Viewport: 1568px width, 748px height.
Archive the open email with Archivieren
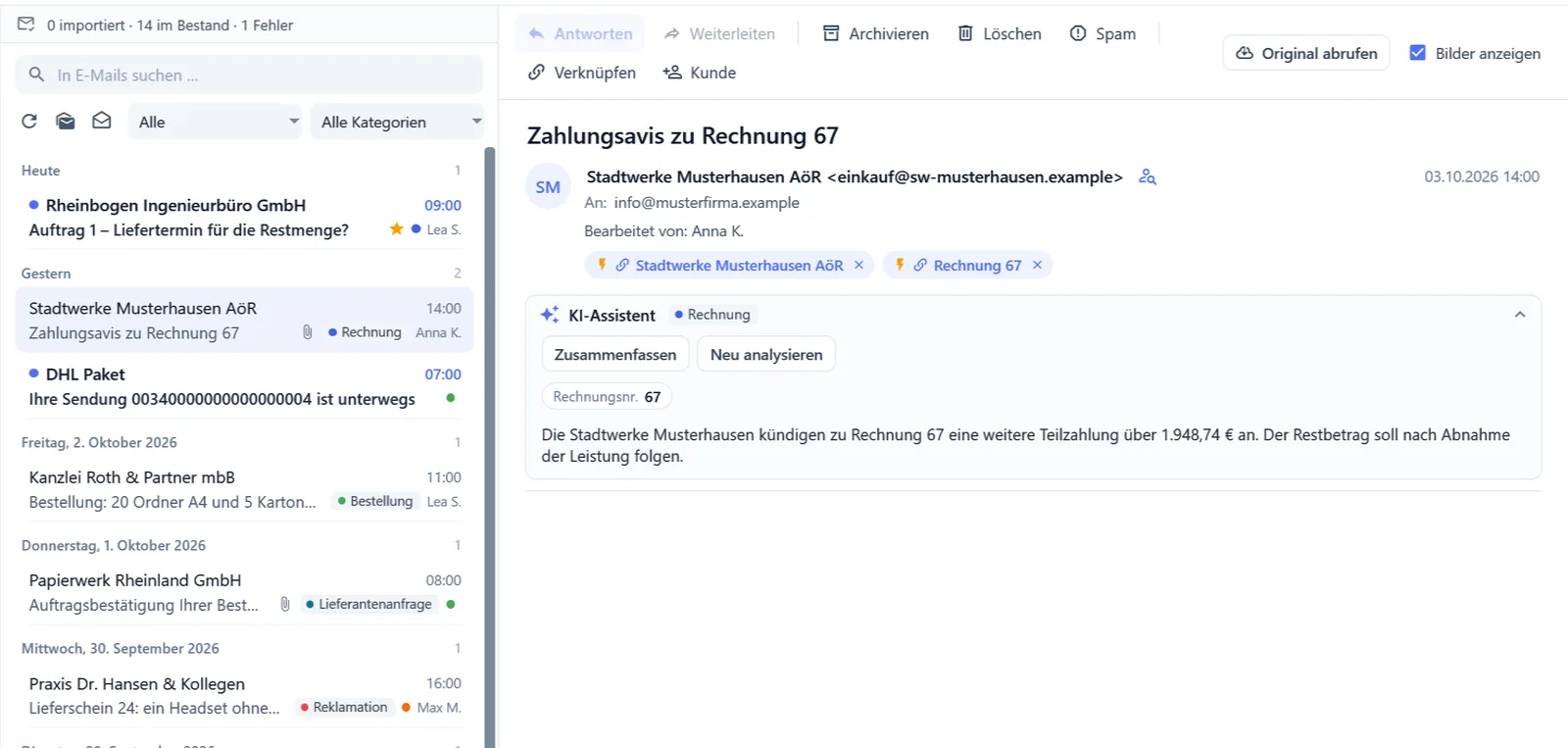click(876, 33)
